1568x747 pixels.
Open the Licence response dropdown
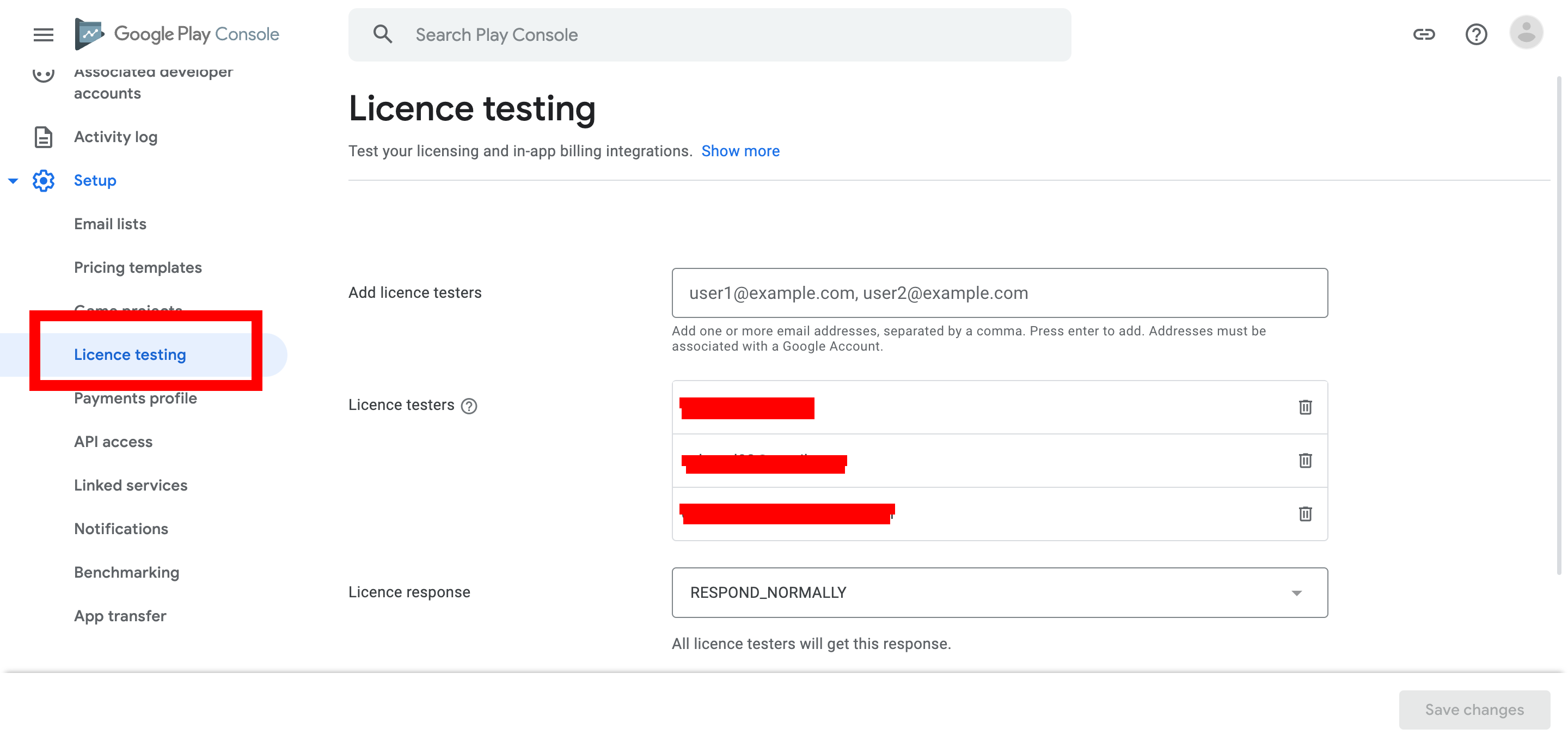[999, 592]
